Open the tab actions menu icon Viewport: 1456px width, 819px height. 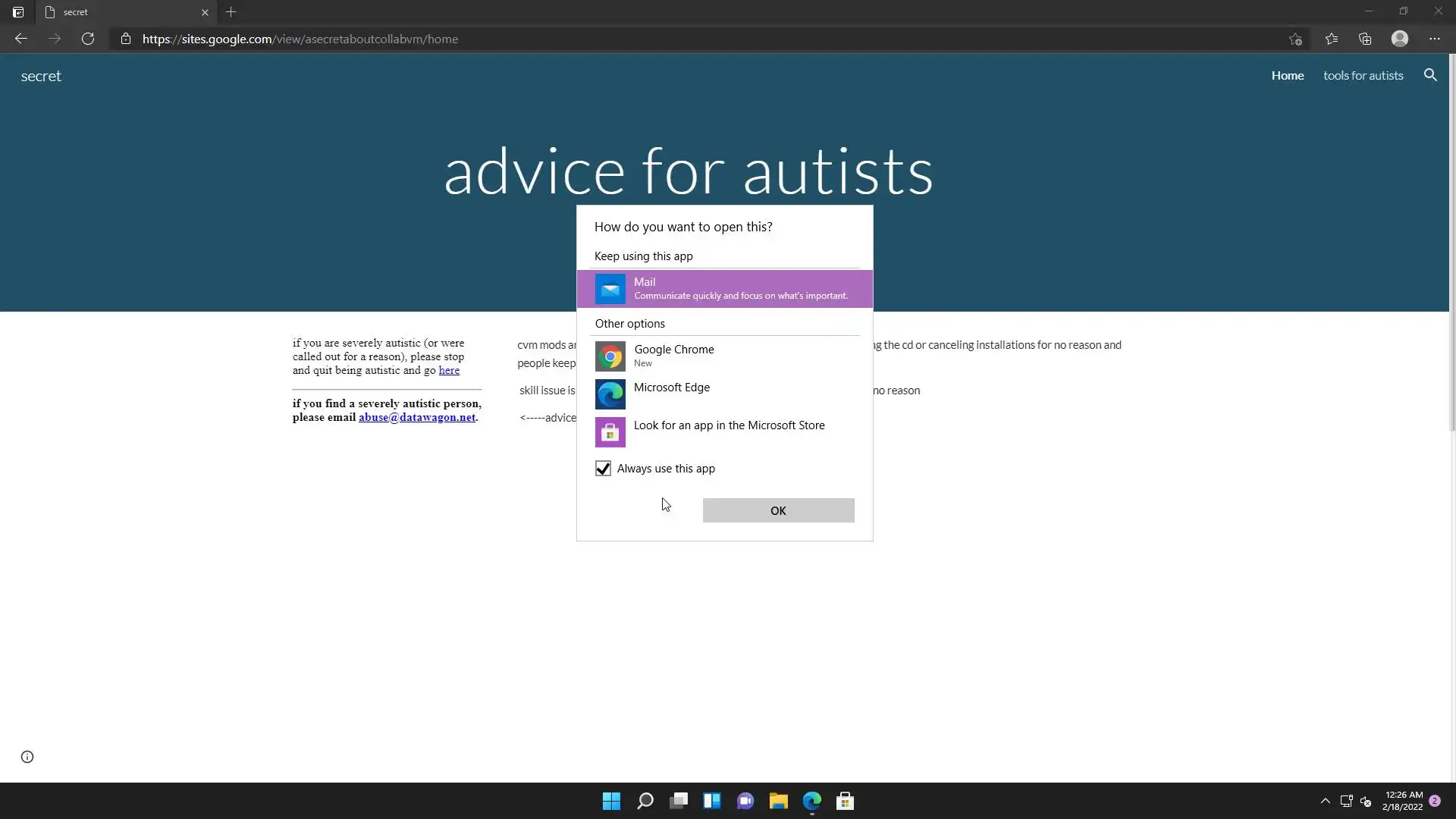[x=18, y=12]
